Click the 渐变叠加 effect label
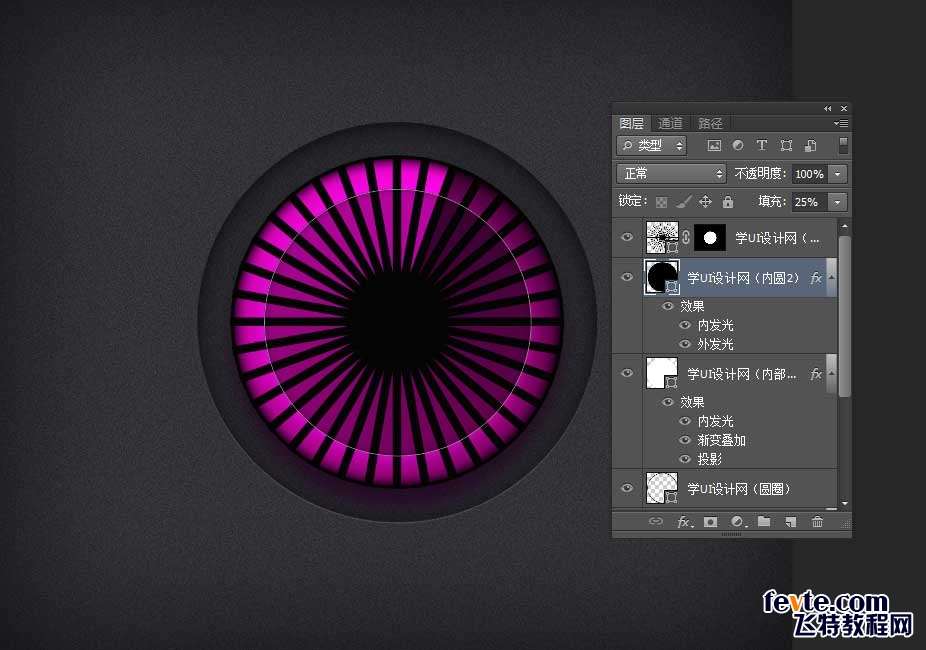 click(x=721, y=440)
